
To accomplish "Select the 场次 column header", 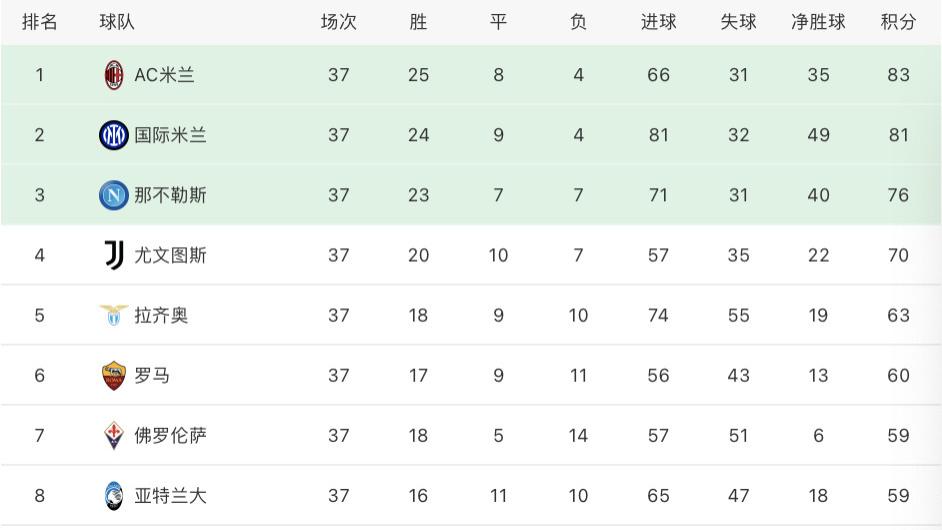I will [x=339, y=22].
